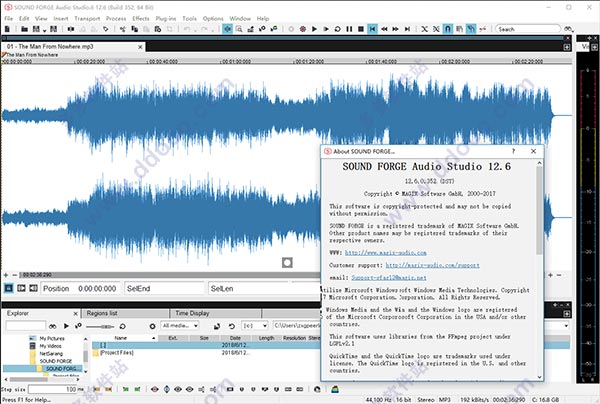This screenshot has width=600, height=404.
Task: Click the Go to Start transport button
Action: coord(372,29)
